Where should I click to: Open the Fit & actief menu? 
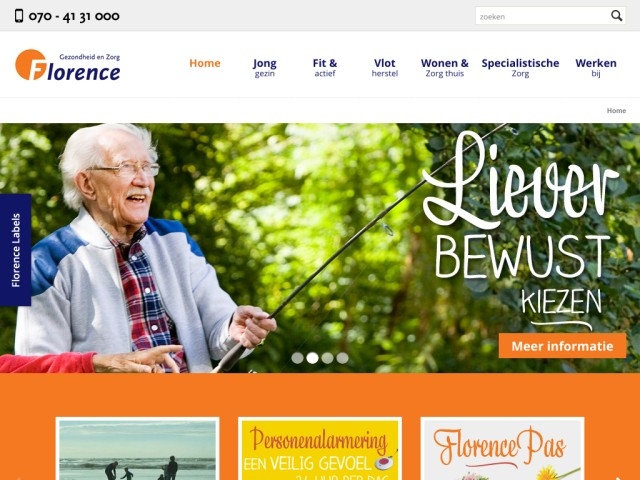[325, 68]
